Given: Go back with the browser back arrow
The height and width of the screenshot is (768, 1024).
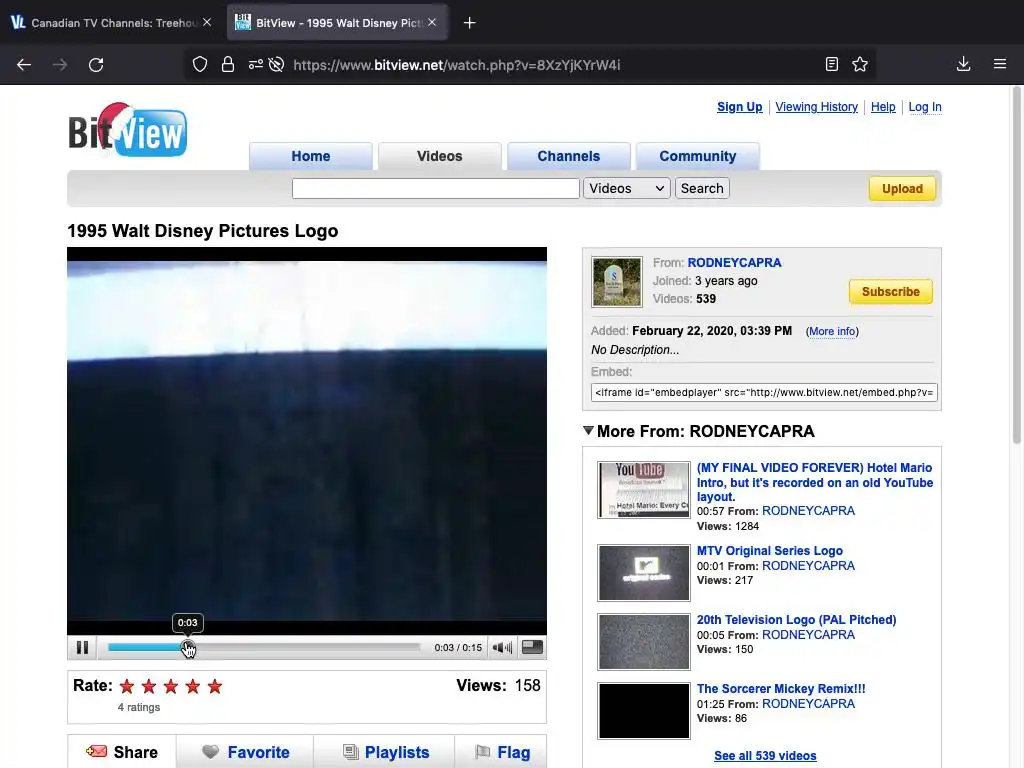Looking at the screenshot, I should click(24, 65).
